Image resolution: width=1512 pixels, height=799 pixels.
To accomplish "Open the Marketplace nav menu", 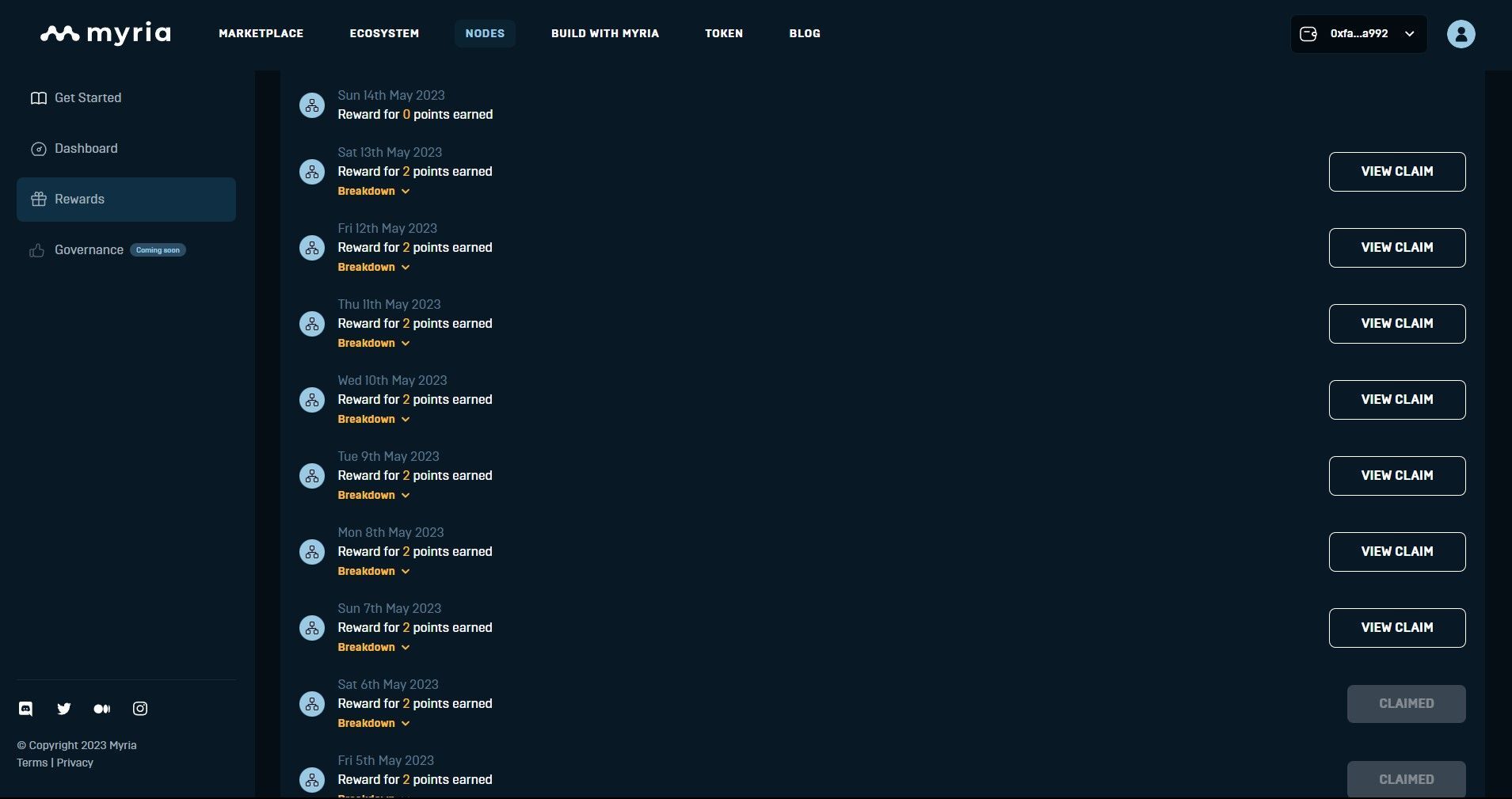I will 261,33.
